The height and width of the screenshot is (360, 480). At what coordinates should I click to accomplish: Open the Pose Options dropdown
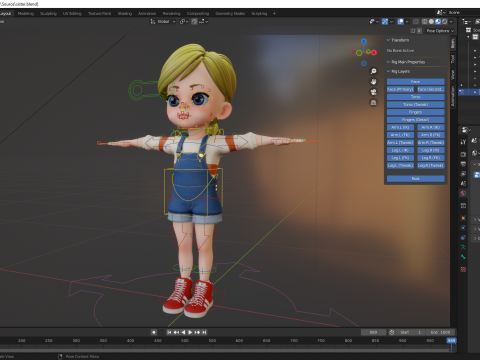click(440, 31)
